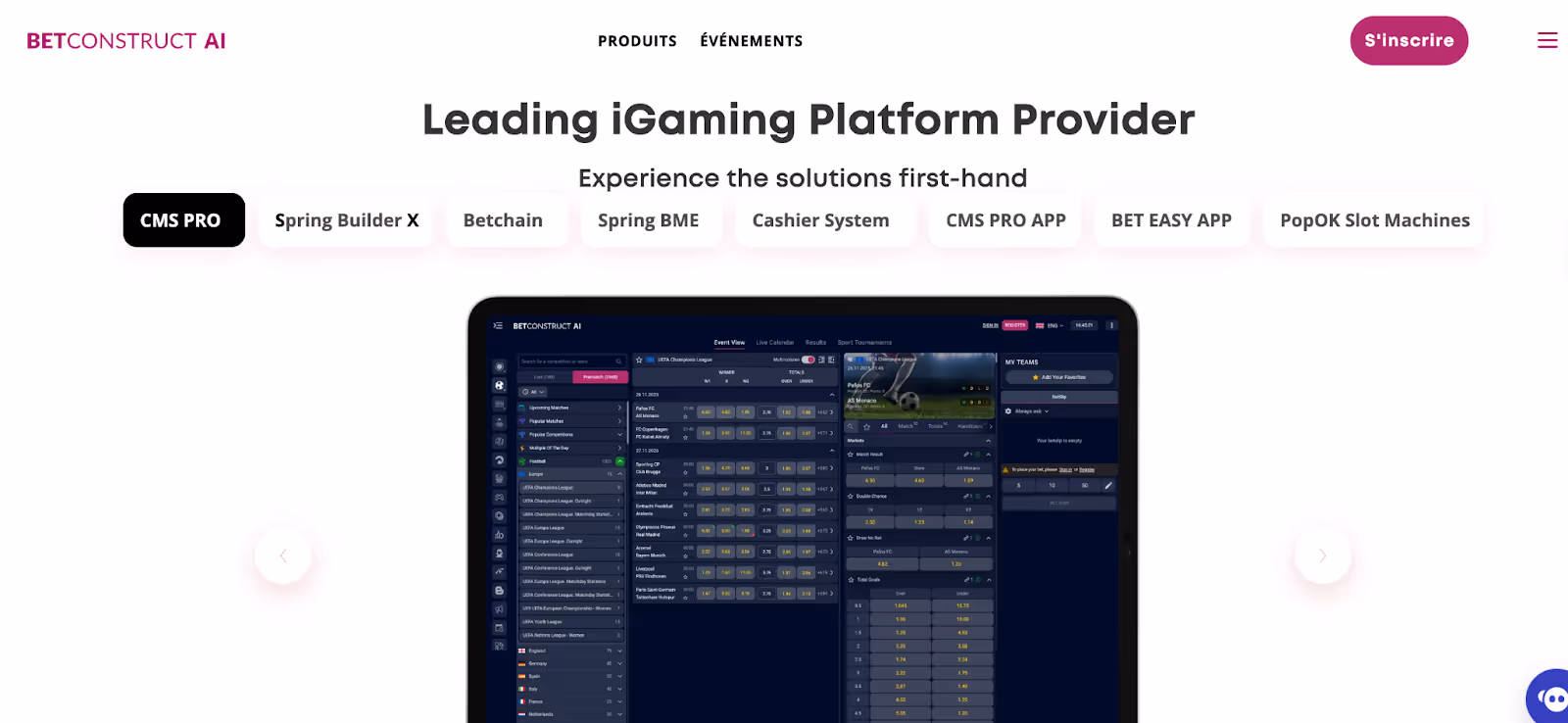Advance to next carousel slide
The height and width of the screenshot is (723, 1568).
[x=1322, y=555]
